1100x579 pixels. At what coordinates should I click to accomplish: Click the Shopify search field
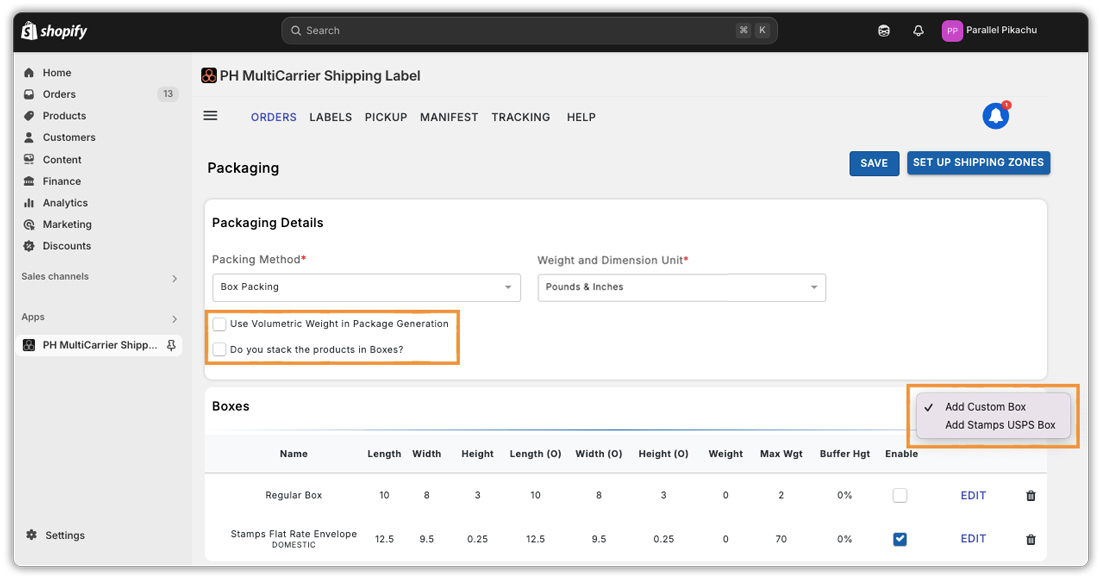pos(530,31)
